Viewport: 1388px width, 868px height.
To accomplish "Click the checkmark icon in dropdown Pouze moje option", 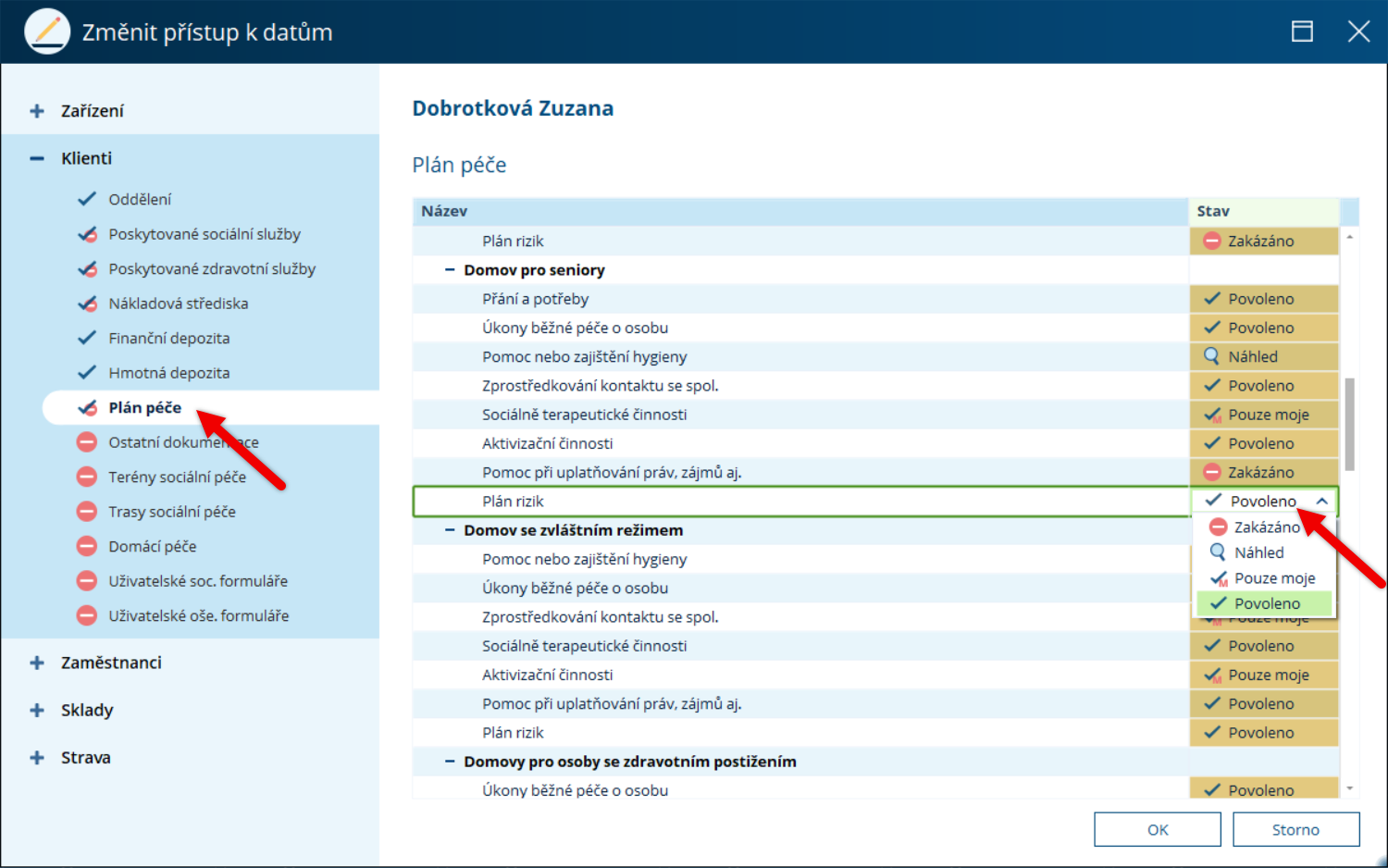I will 1219,578.
